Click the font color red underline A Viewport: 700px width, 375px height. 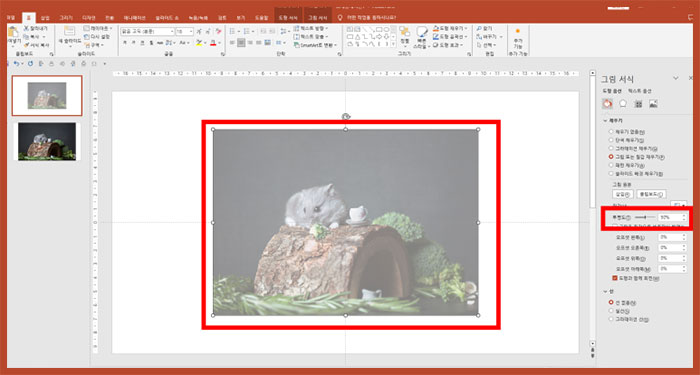(x=213, y=42)
